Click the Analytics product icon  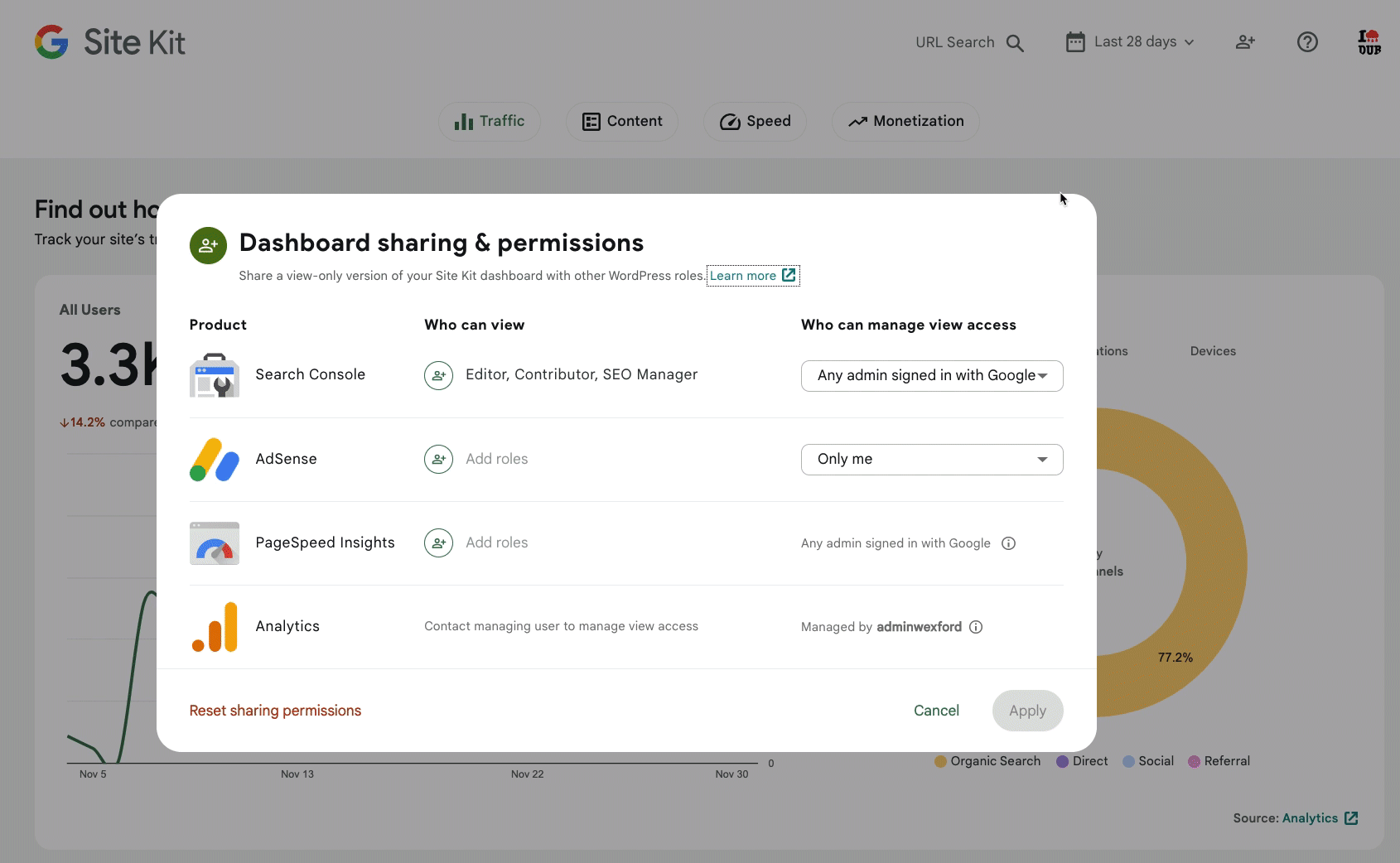[x=215, y=627]
